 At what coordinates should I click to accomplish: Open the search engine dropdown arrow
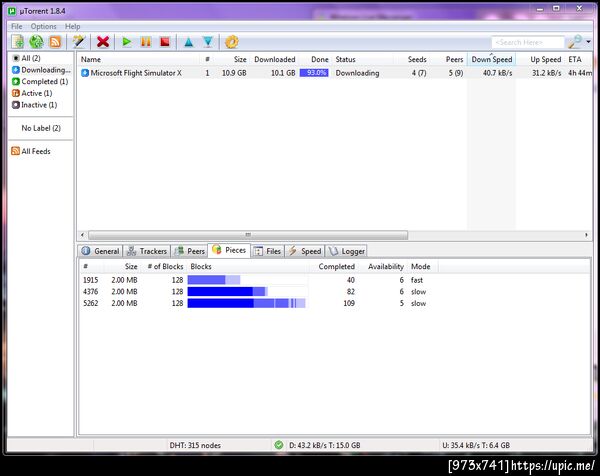589,42
